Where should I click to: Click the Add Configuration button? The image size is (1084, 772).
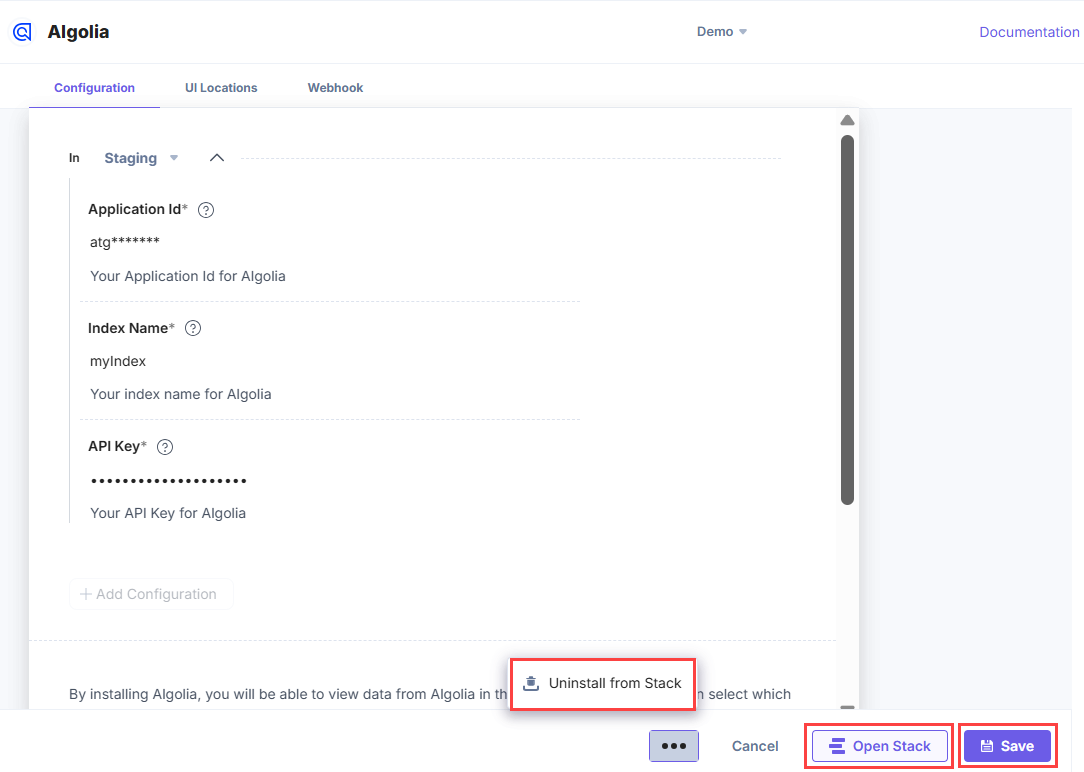151,594
